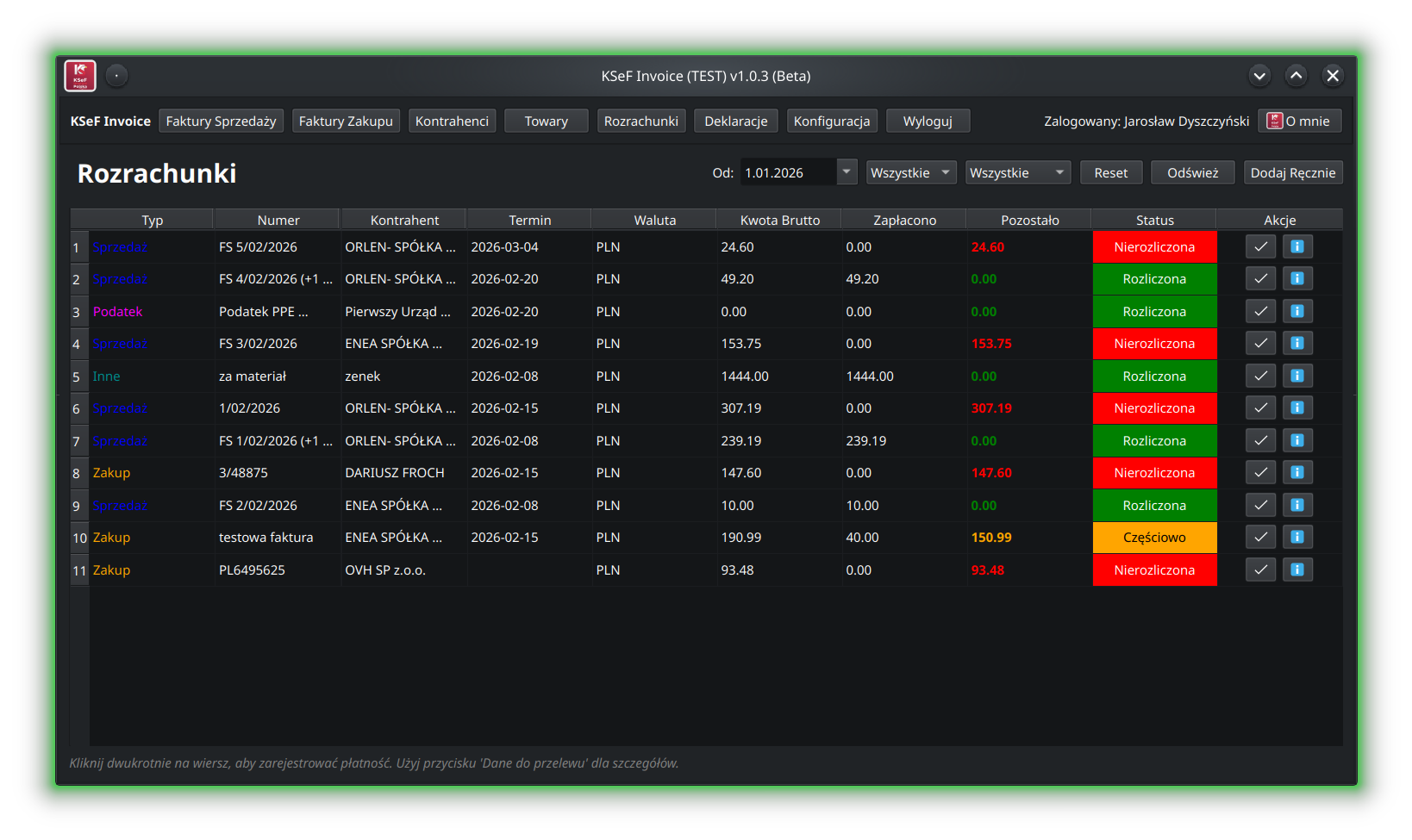Click checkmark icon for FS 3/02/2026 row
The height and width of the screenshot is (840, 1412).
coord(1260,344)
